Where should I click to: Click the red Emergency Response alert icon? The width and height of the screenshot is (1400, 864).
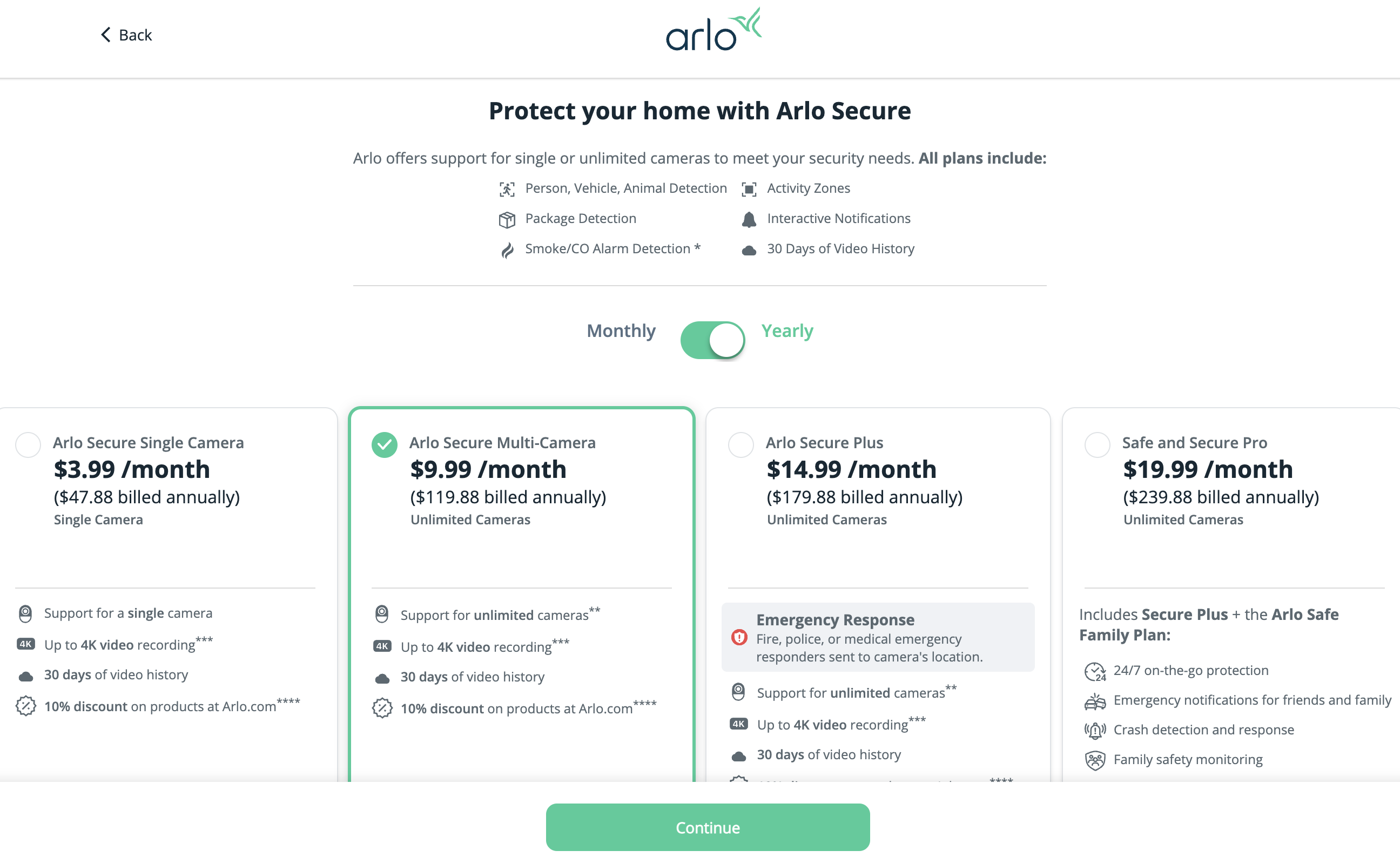point(739,637)
